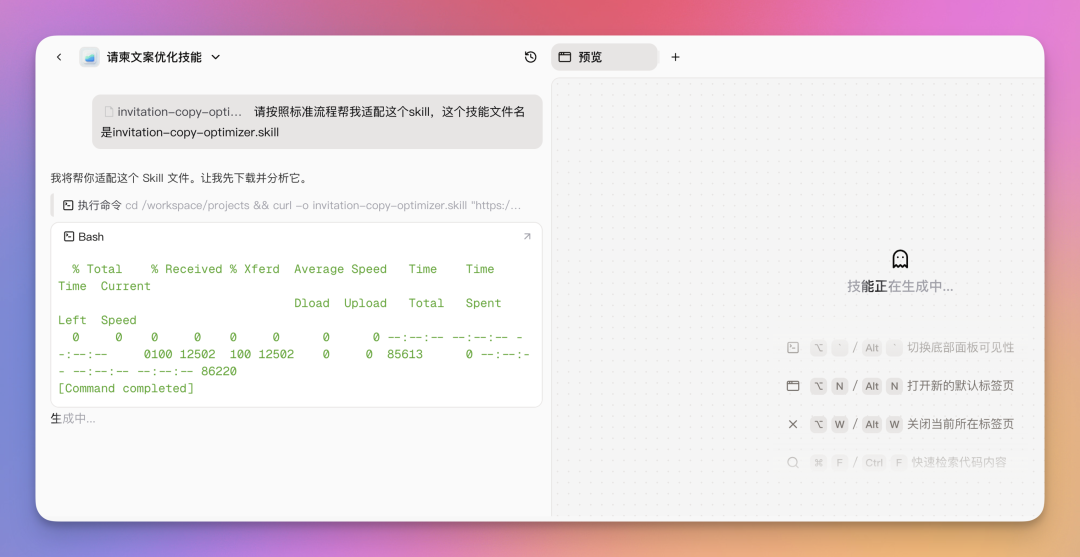Click the window icon beside 打开新的默认标签页
The width and height of the screenshot is (1080, 557).
793,386
